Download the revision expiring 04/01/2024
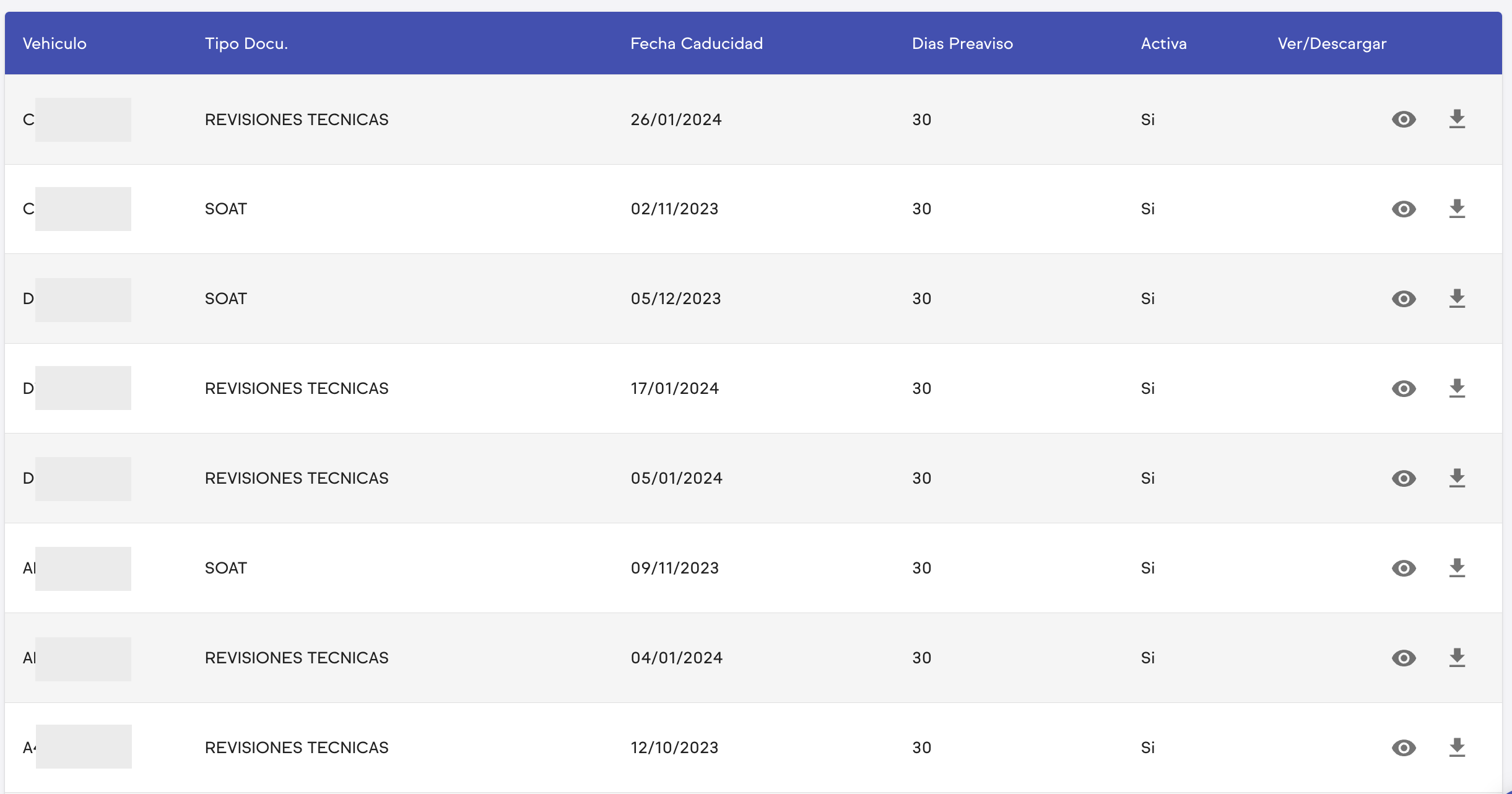1512x794 pixels. click(x=1457, y=658)
